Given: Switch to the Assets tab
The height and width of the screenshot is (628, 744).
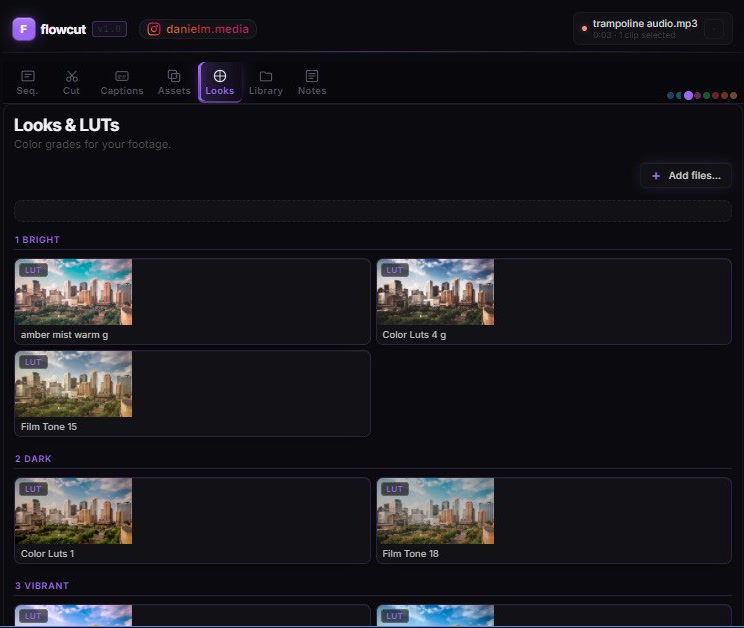Looking at the screenshot, I should (x=174, y=83).
